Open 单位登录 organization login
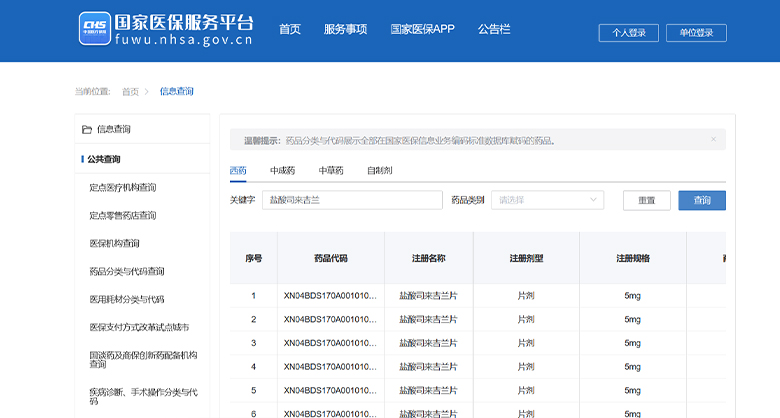Screen dimensions: 780x418 pos(696,33)
